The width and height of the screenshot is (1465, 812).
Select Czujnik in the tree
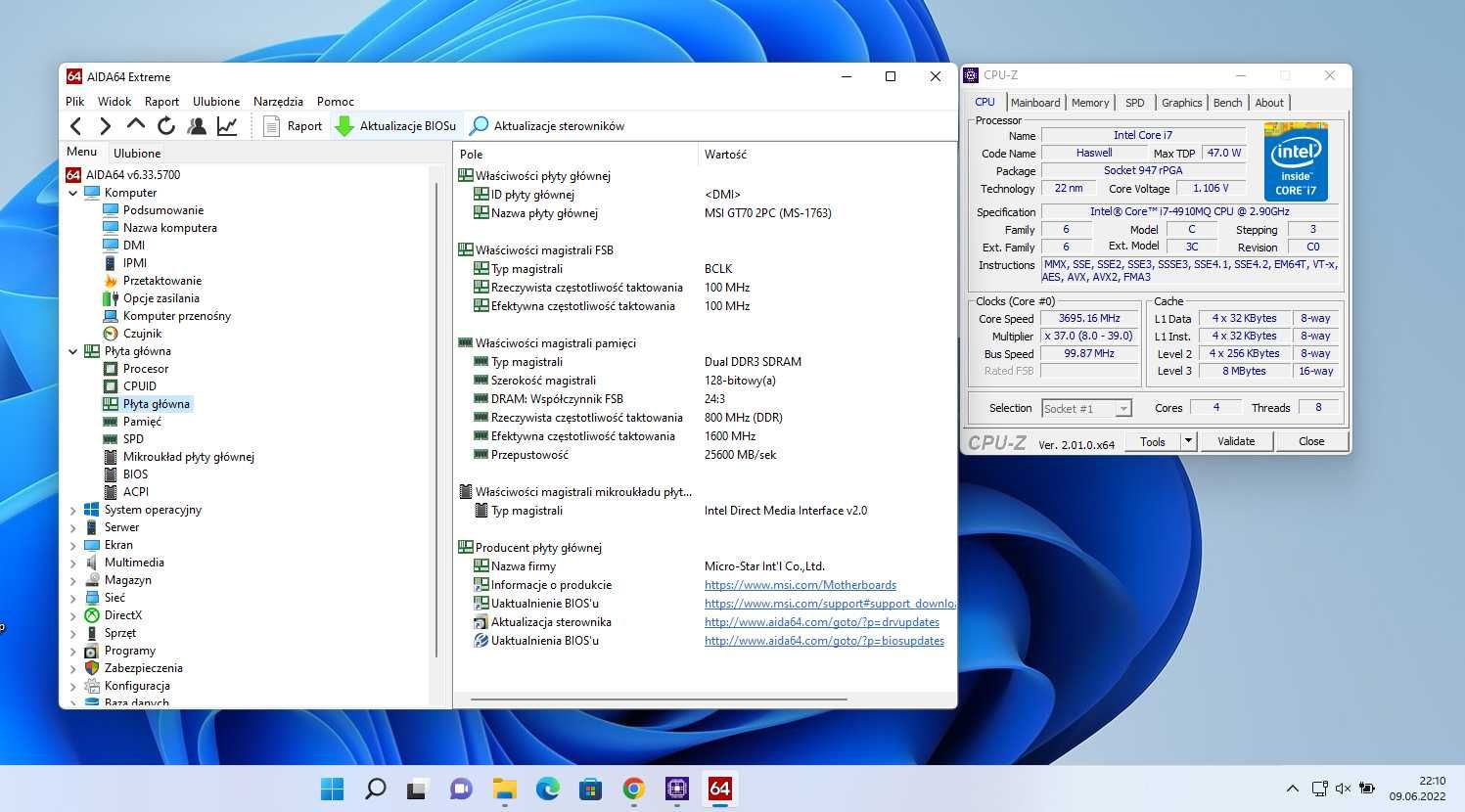point(143,333)
